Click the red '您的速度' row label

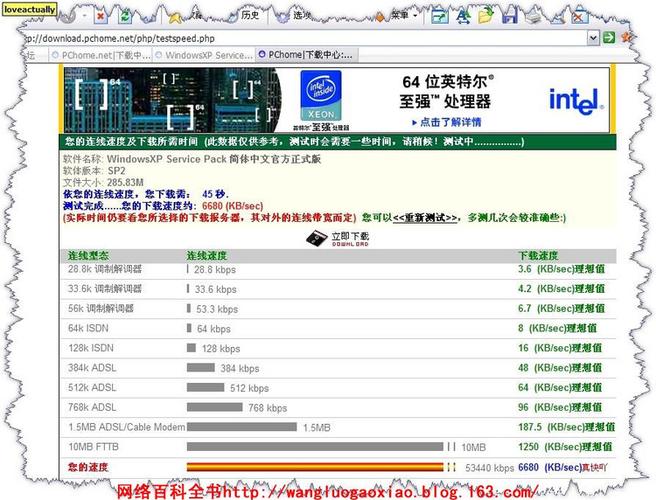click(x=88, y=467)
